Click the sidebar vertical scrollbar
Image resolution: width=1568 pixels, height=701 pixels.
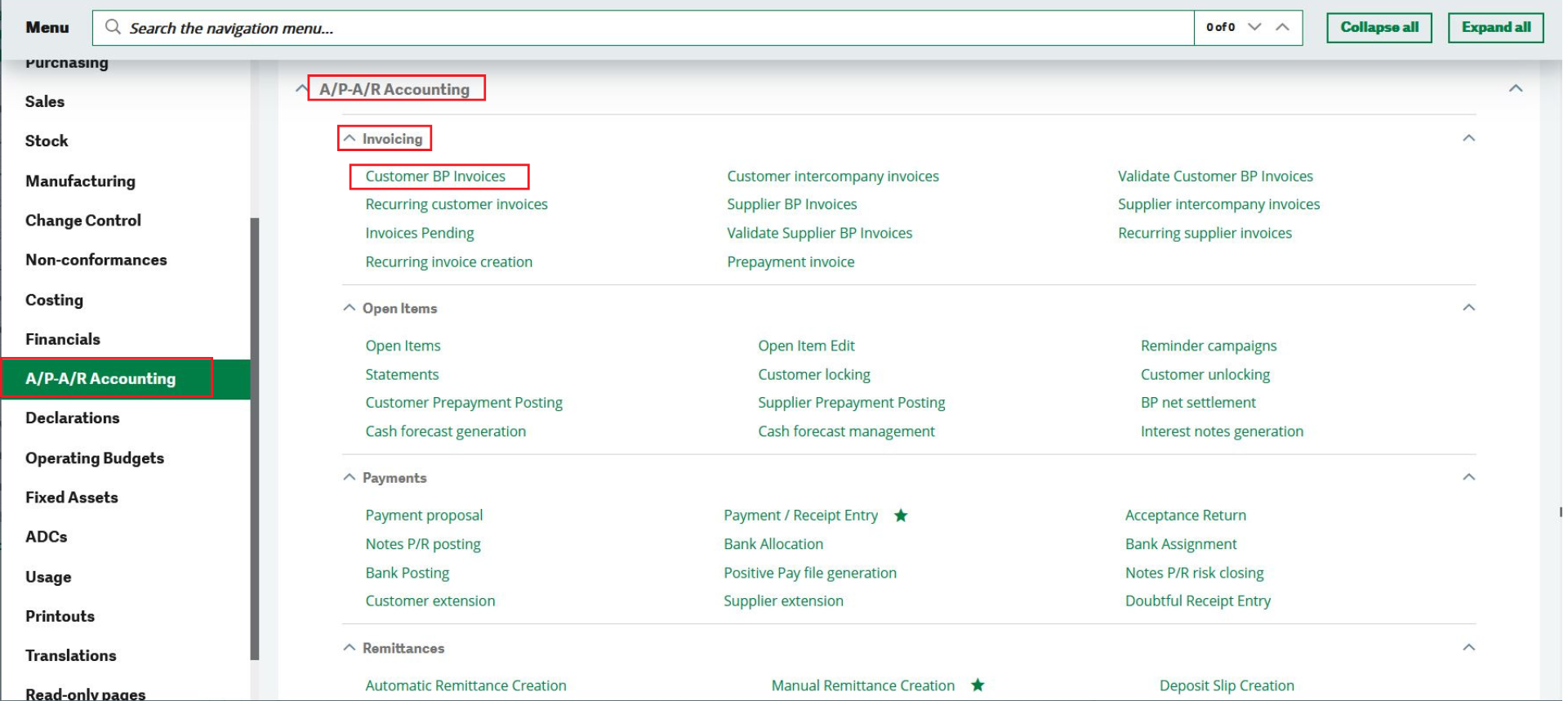(x=255, y=438)
